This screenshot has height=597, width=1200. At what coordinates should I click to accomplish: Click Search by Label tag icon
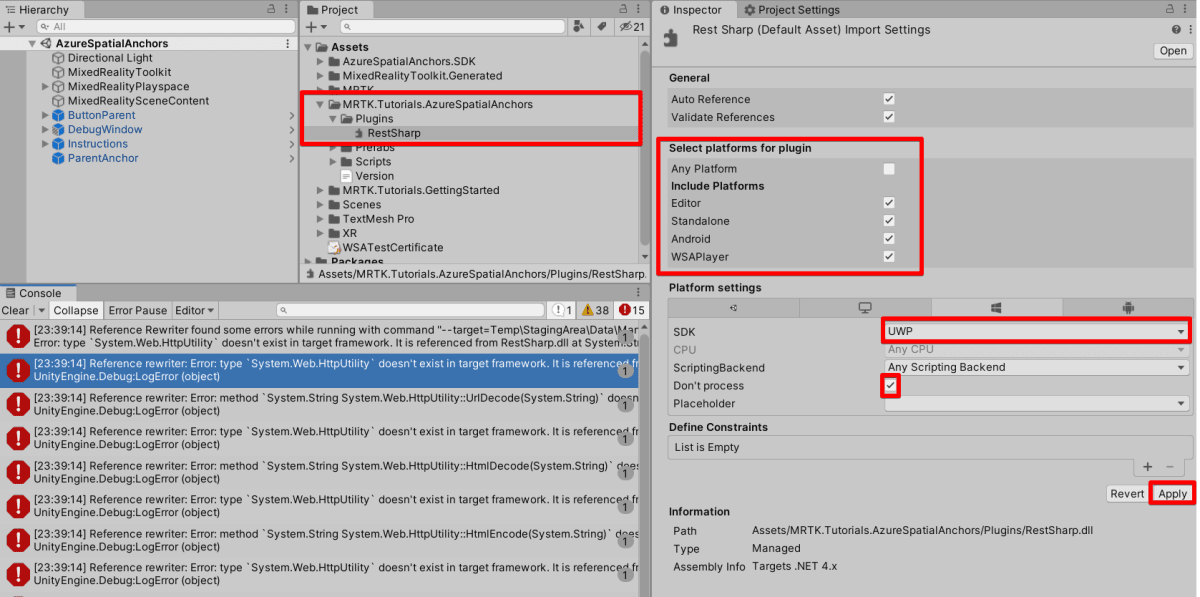(601, 27)
